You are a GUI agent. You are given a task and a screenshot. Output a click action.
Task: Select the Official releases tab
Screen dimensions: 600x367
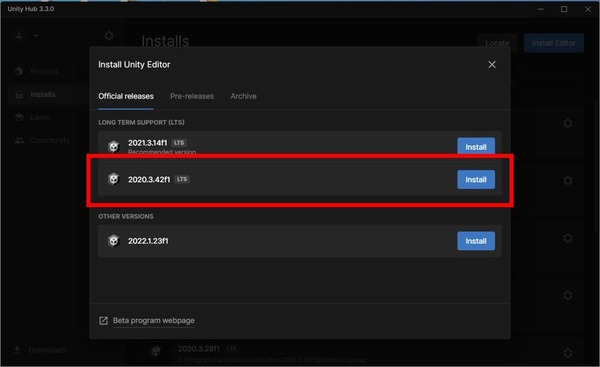126,96
